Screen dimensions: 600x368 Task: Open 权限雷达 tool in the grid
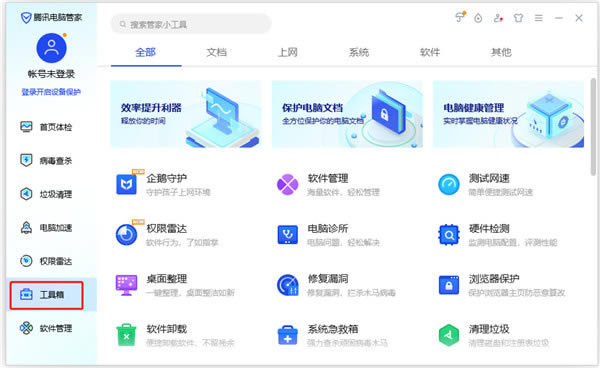127,234
